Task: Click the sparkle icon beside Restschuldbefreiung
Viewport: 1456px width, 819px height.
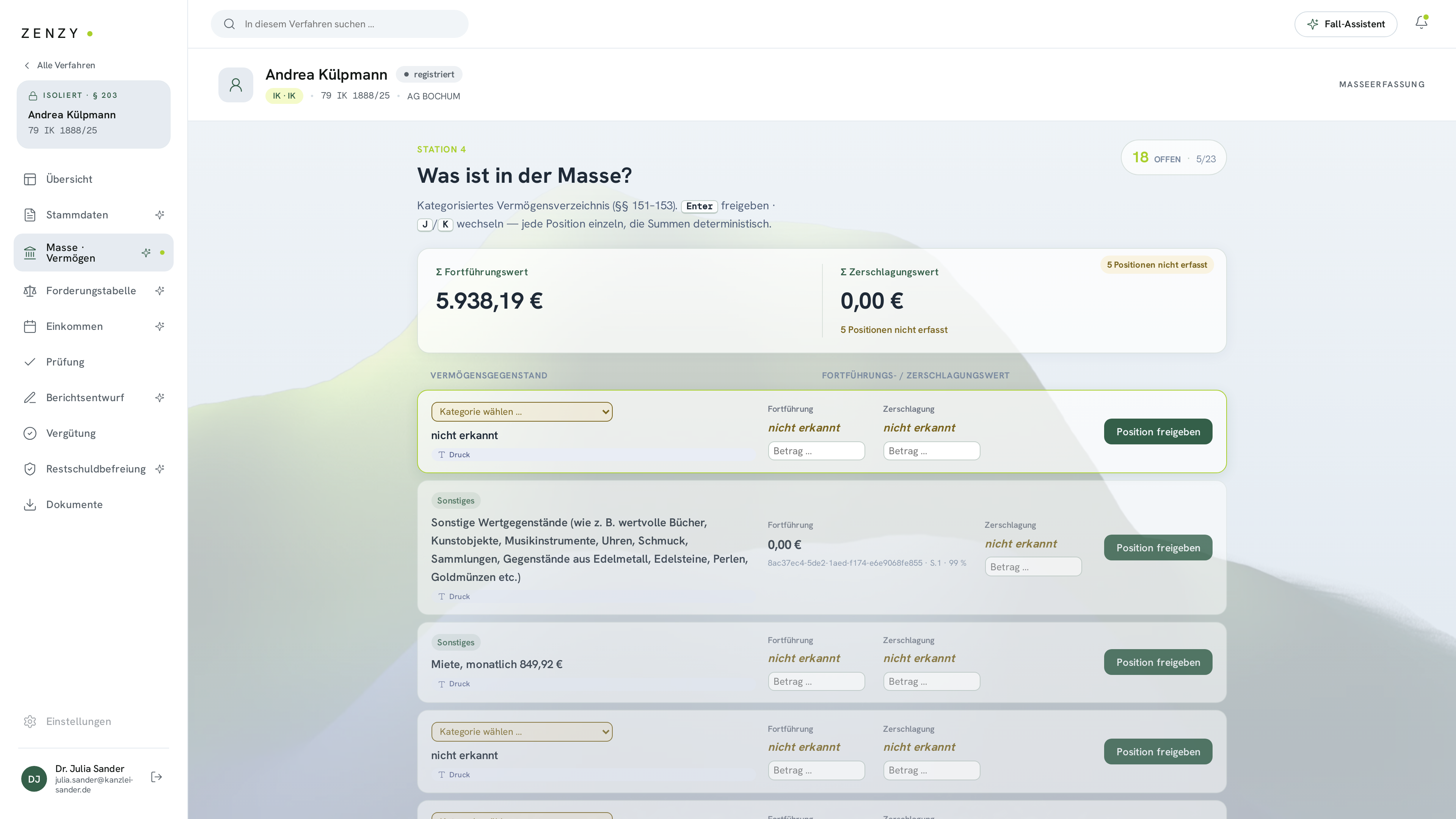Action: tap(160, 469)
